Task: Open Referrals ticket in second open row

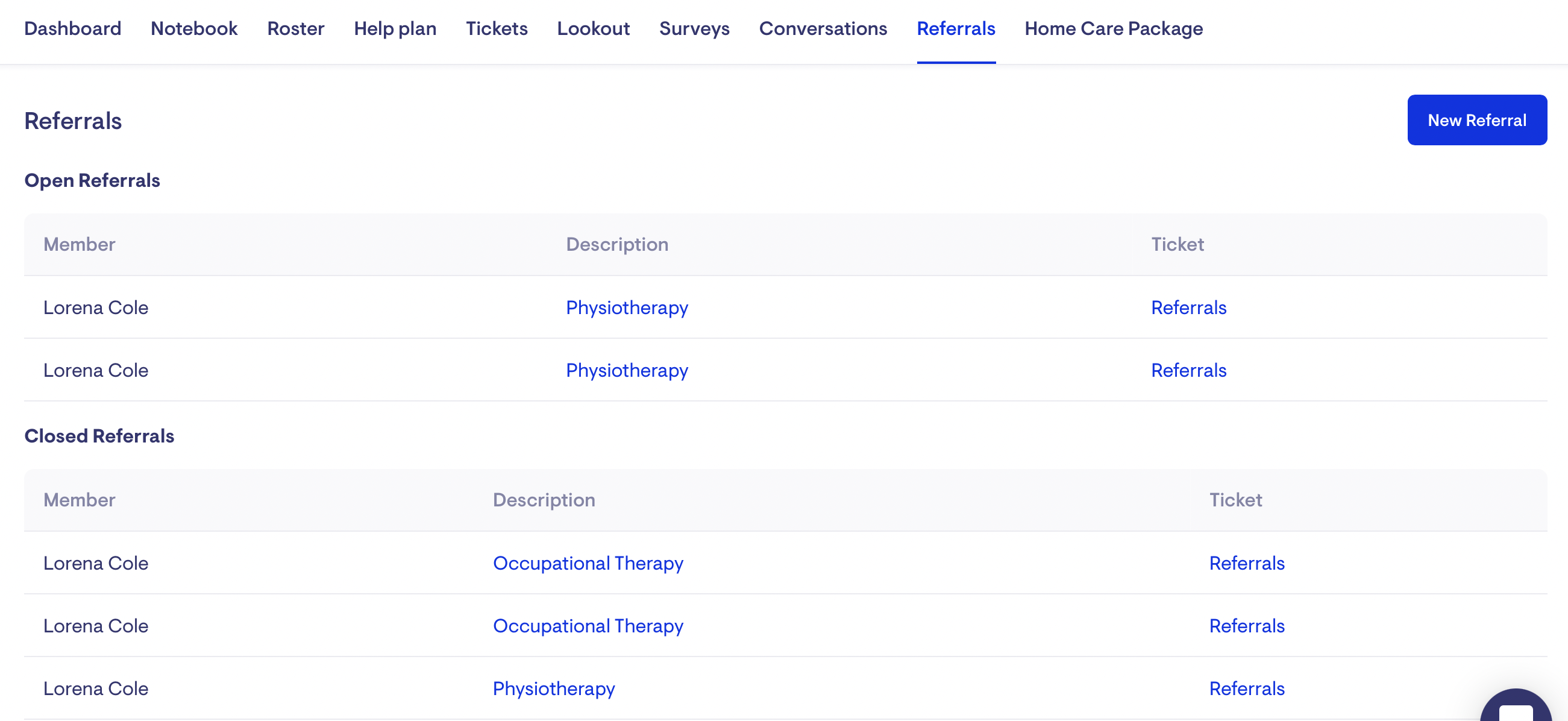Action: click(x=1189, y=370)
